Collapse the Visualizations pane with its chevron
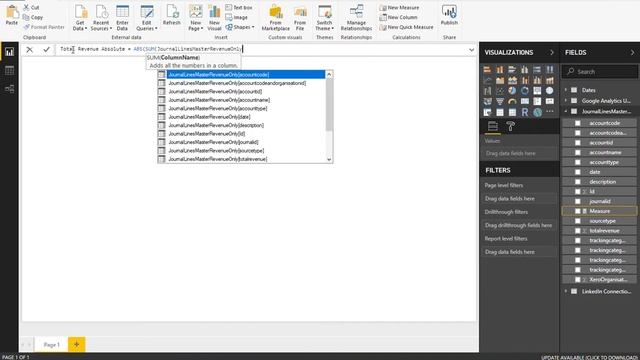This screenshot has width=640, height=360. pos(552,52)
